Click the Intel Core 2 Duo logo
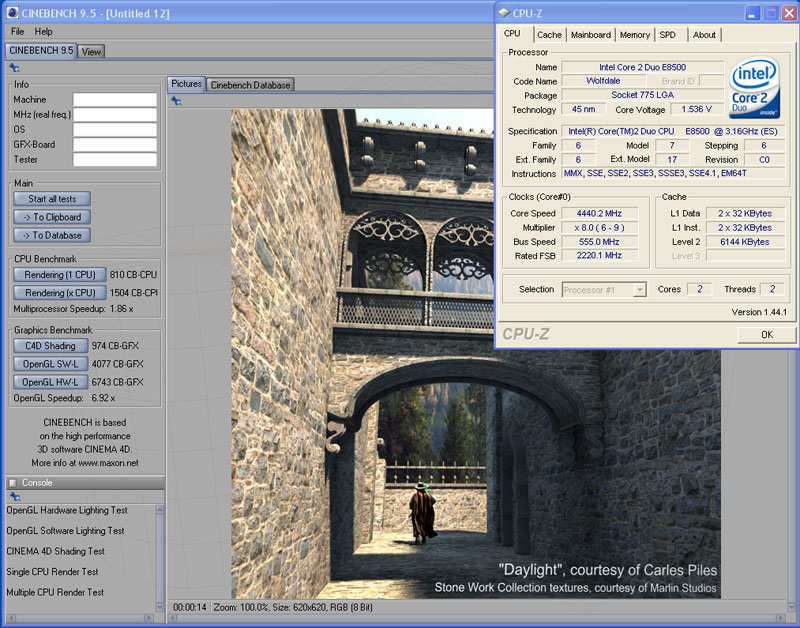Screen dimensions: 800x628 pos(755,87)
